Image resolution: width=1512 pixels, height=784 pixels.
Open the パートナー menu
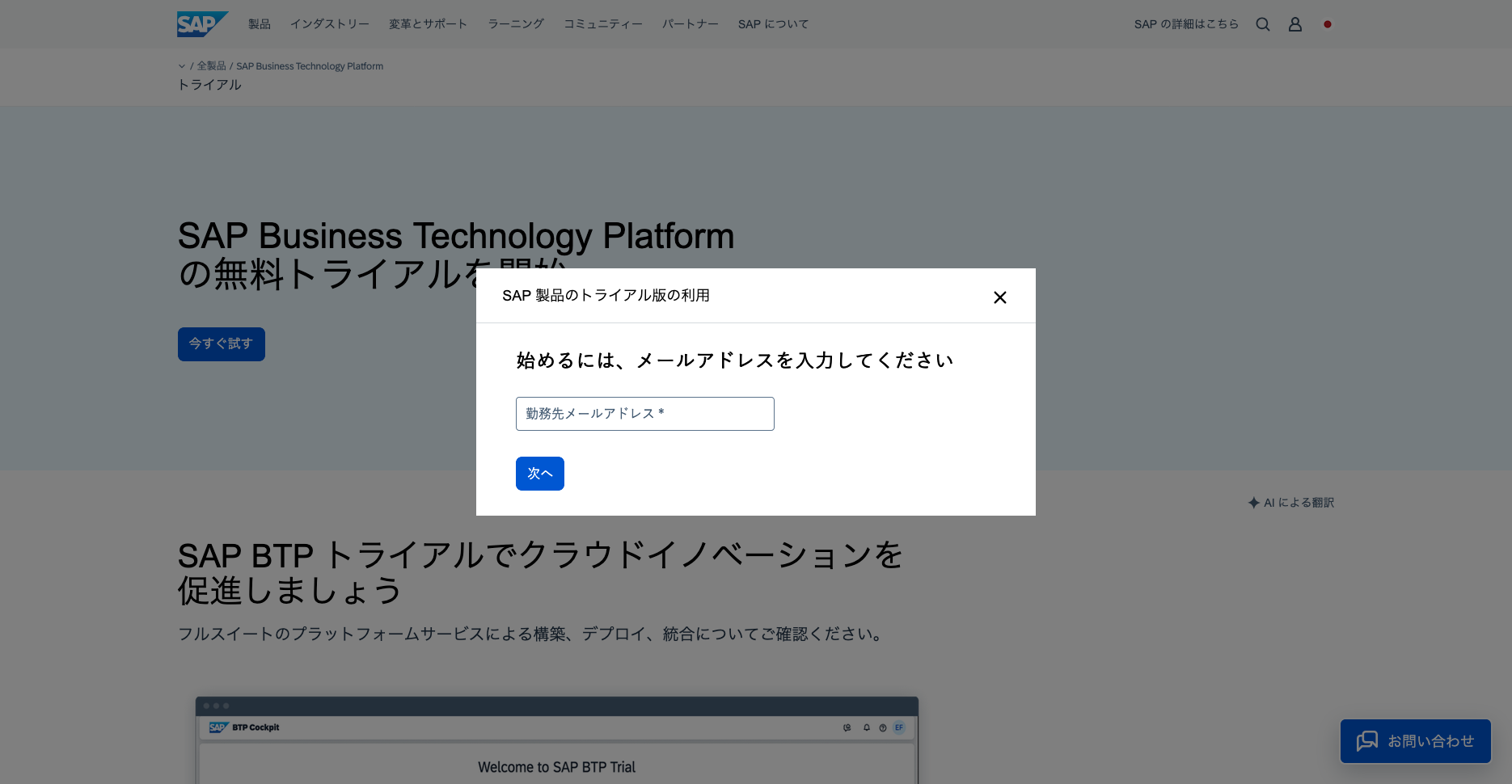pyautogui.click(x=691, y=24)
